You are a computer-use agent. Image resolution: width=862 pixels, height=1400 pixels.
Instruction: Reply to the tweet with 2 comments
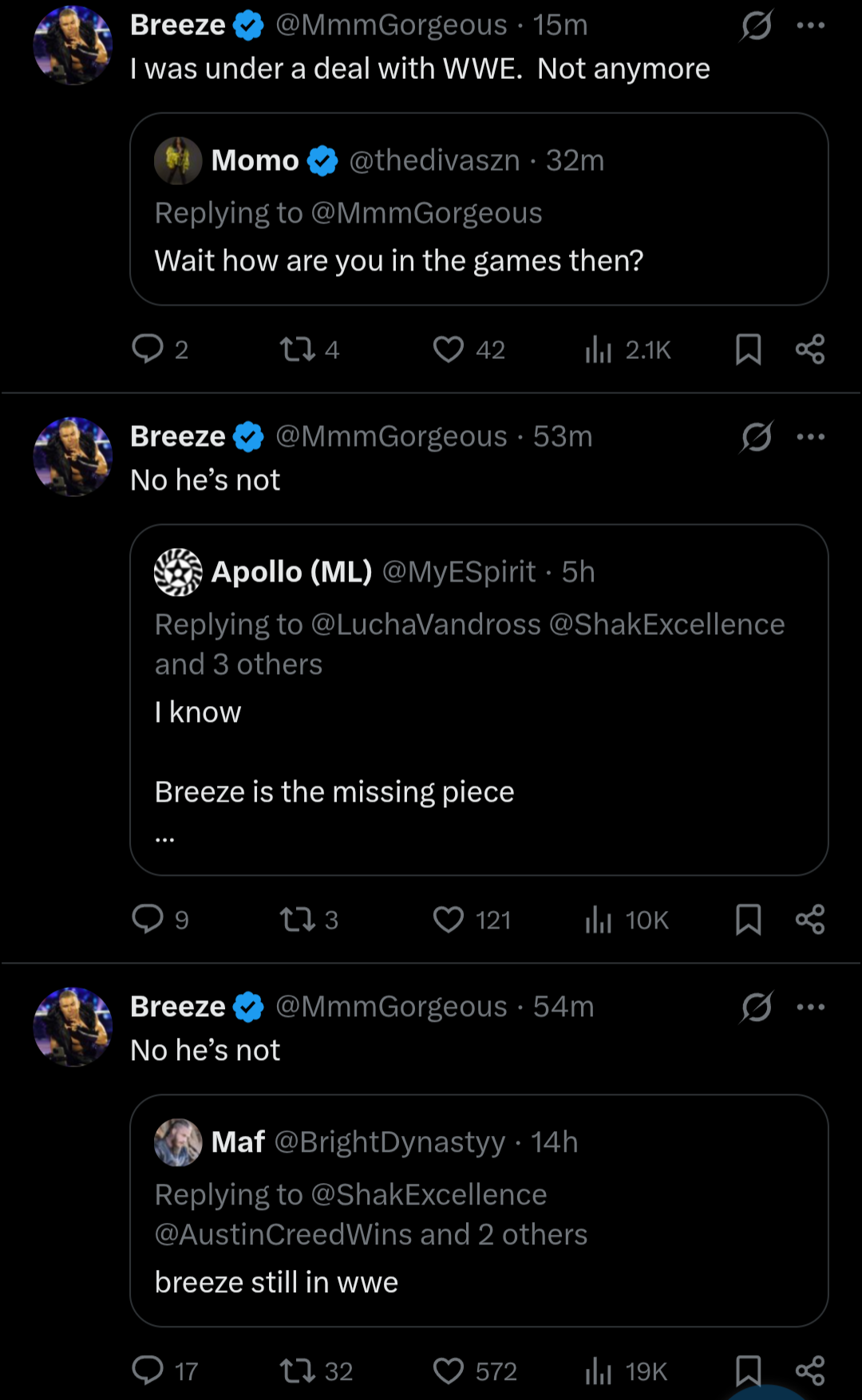pyautogui.click(x=148, y=349)
